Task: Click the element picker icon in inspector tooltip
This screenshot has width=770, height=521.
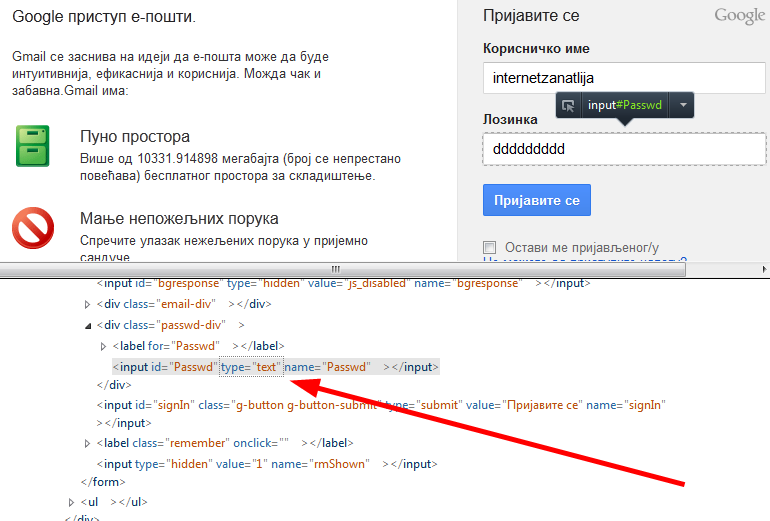Action: point(568,105)
